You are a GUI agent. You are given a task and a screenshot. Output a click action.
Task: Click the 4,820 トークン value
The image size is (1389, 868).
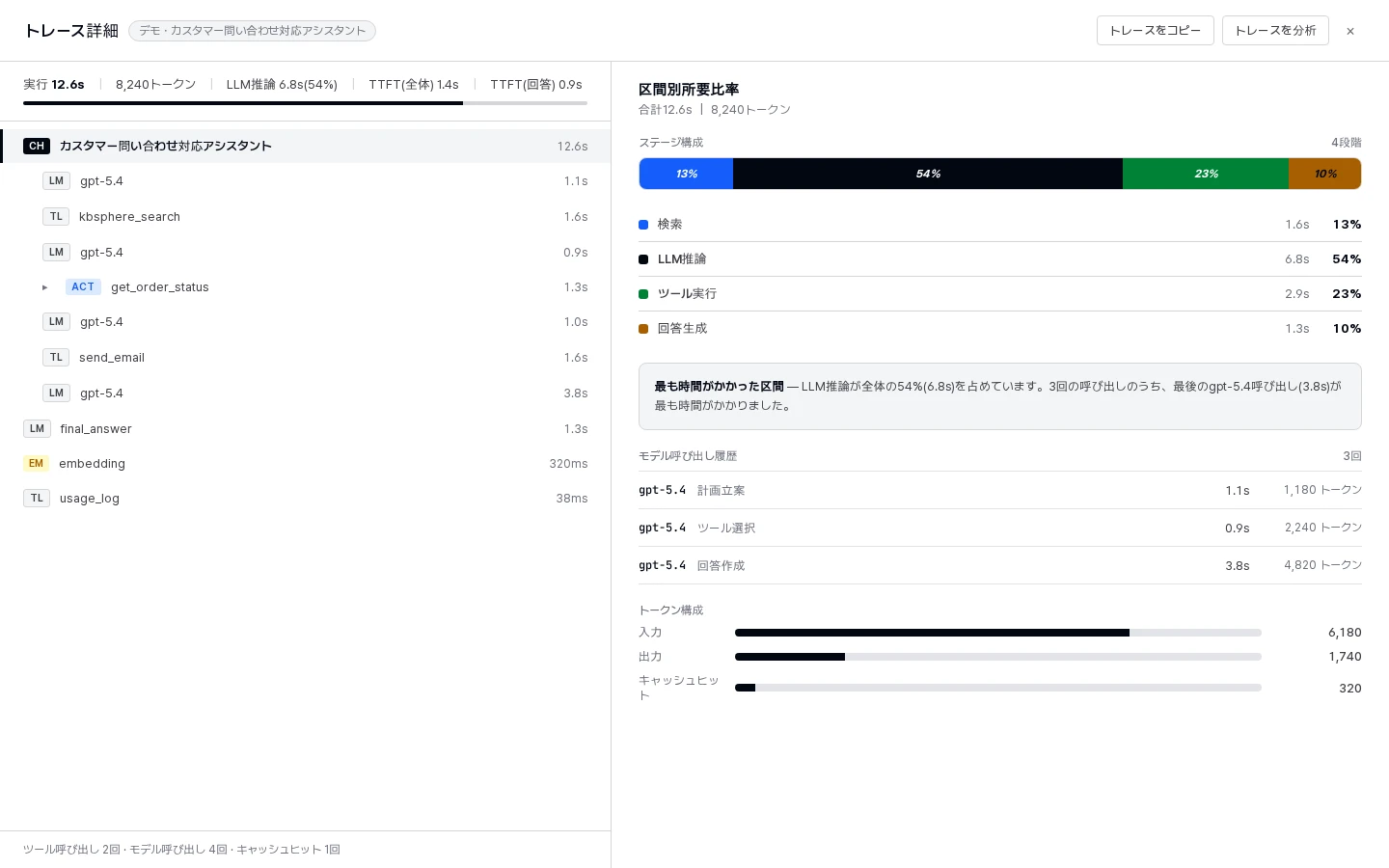point(1322,566)
